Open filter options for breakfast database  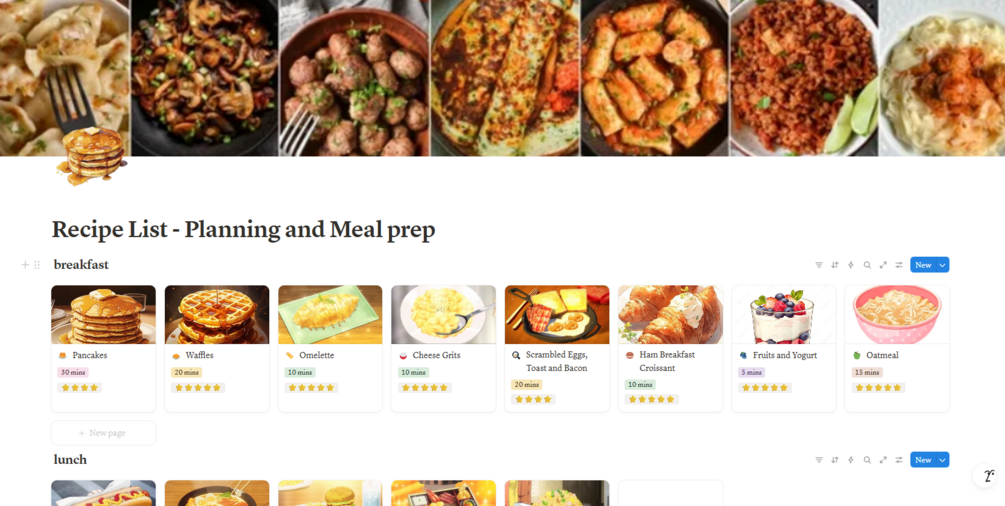click(819, 265)
